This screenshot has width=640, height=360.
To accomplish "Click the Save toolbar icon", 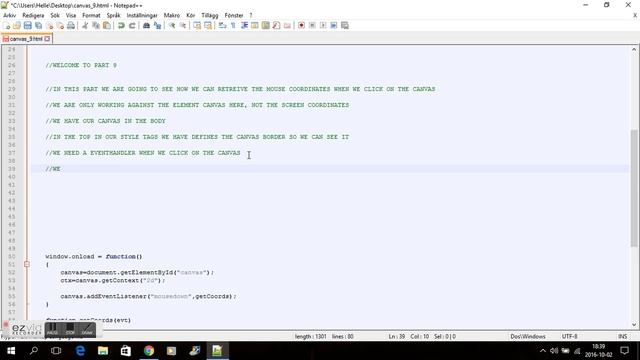I will click(27, 25).
